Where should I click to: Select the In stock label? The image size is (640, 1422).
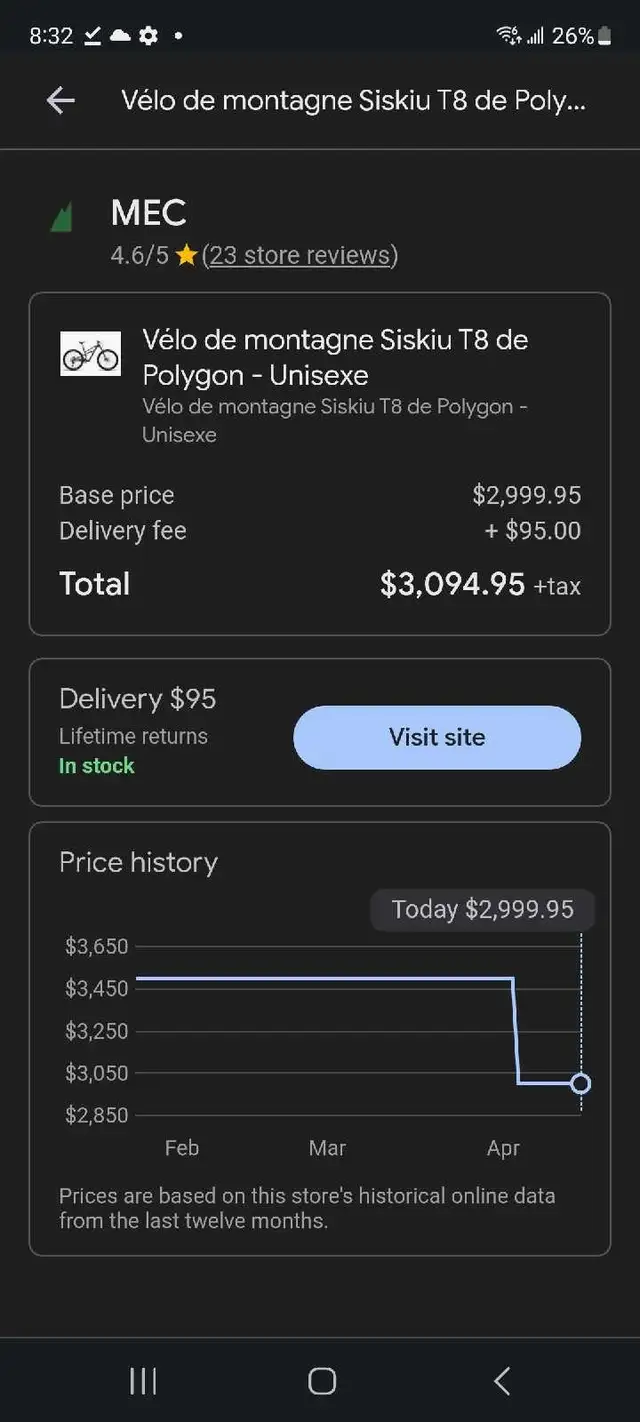click(x=96, y=766)
